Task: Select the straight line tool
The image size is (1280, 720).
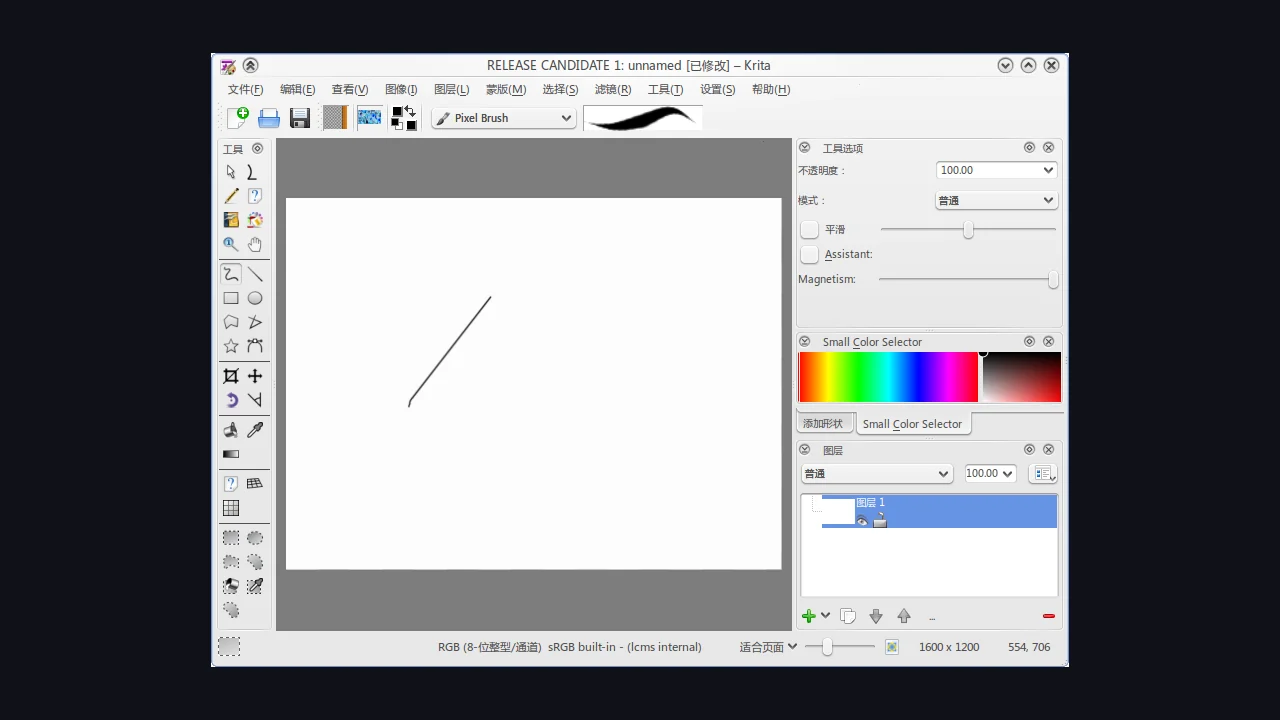Action: [x=255, y=274]
